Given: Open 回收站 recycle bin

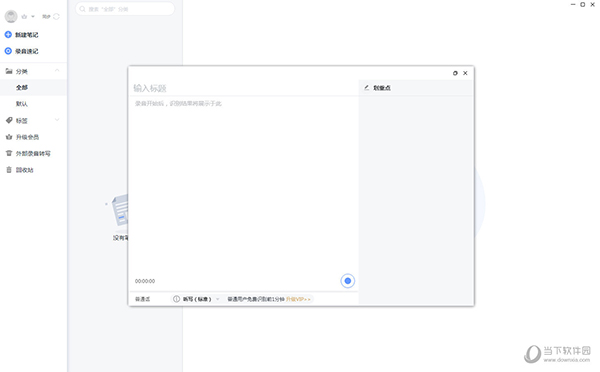Looking at the screenshot, I should [24, 170].
